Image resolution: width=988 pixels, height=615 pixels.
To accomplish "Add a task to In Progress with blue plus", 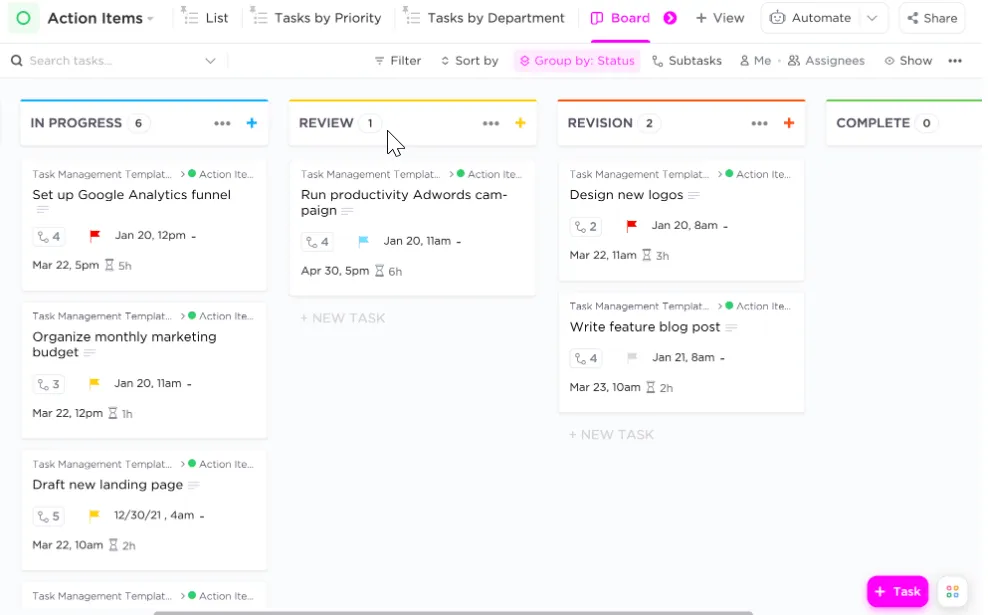I will (251, 123).
